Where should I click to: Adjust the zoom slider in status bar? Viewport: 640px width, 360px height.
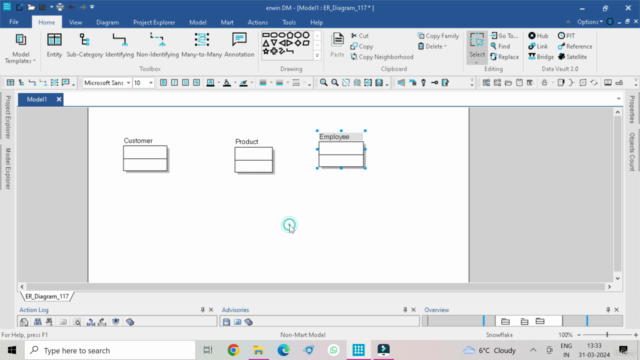tap(607, 335)
